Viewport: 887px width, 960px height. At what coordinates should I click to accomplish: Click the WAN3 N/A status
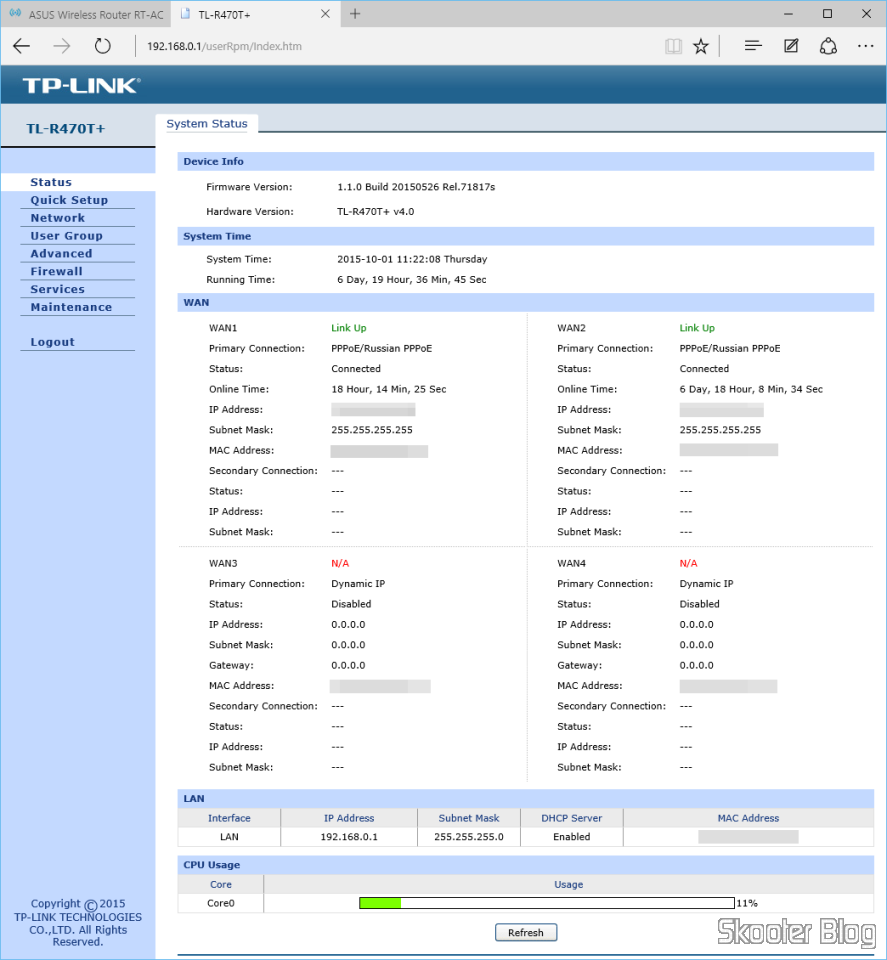tap(340, 563)
